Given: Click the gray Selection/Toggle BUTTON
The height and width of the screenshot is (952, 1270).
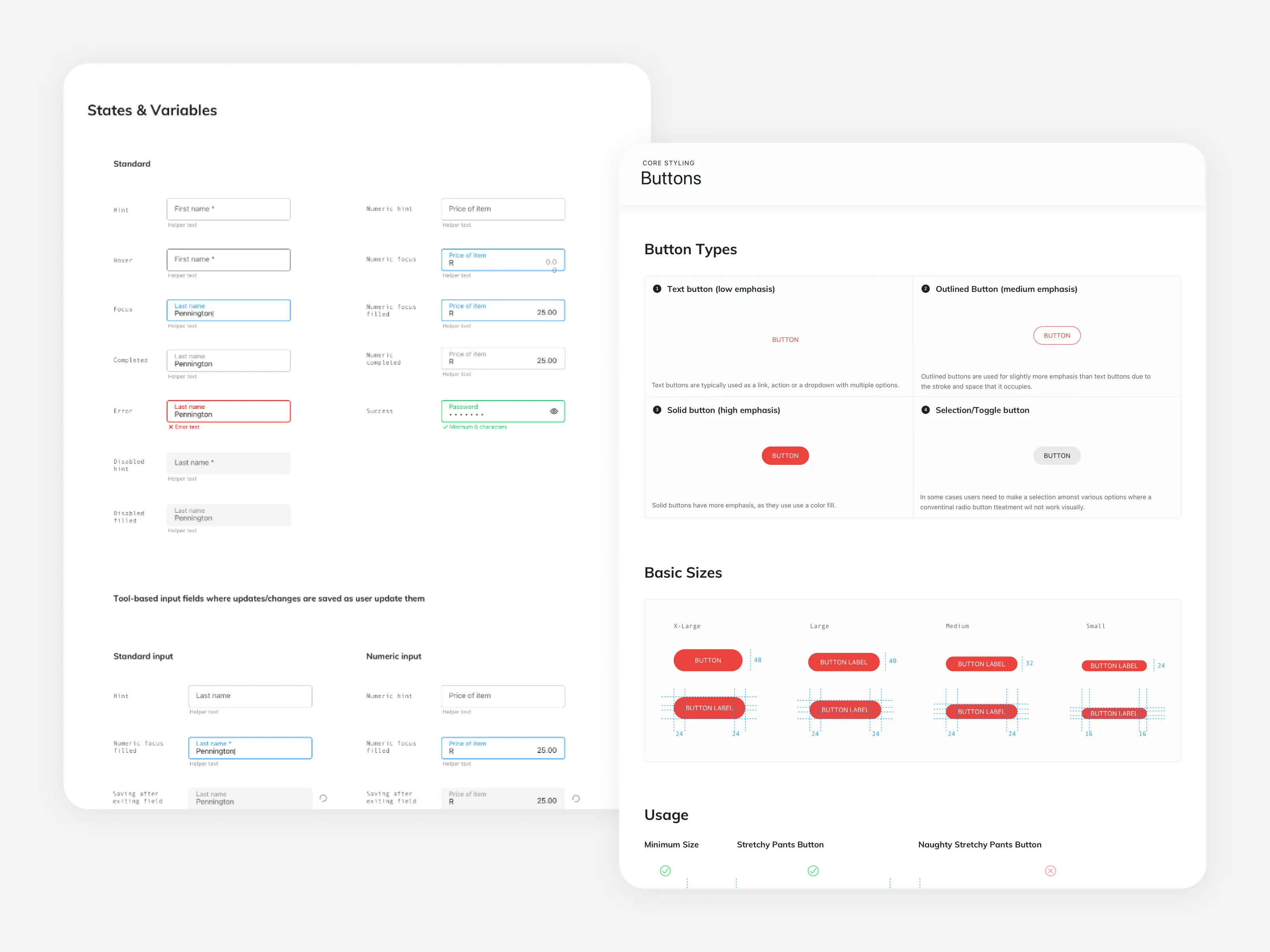Looking at the screenshot, I should tap(1057, 455).
